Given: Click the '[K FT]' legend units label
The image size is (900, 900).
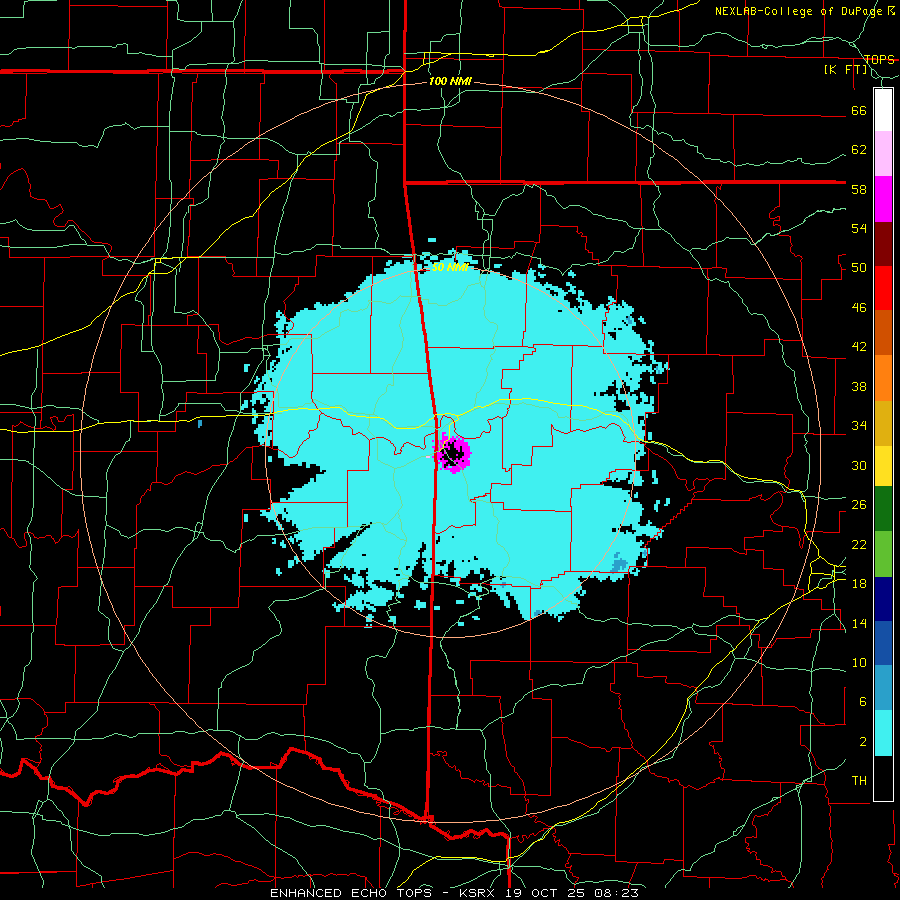Looking at the screenshot, I should 846,70.
